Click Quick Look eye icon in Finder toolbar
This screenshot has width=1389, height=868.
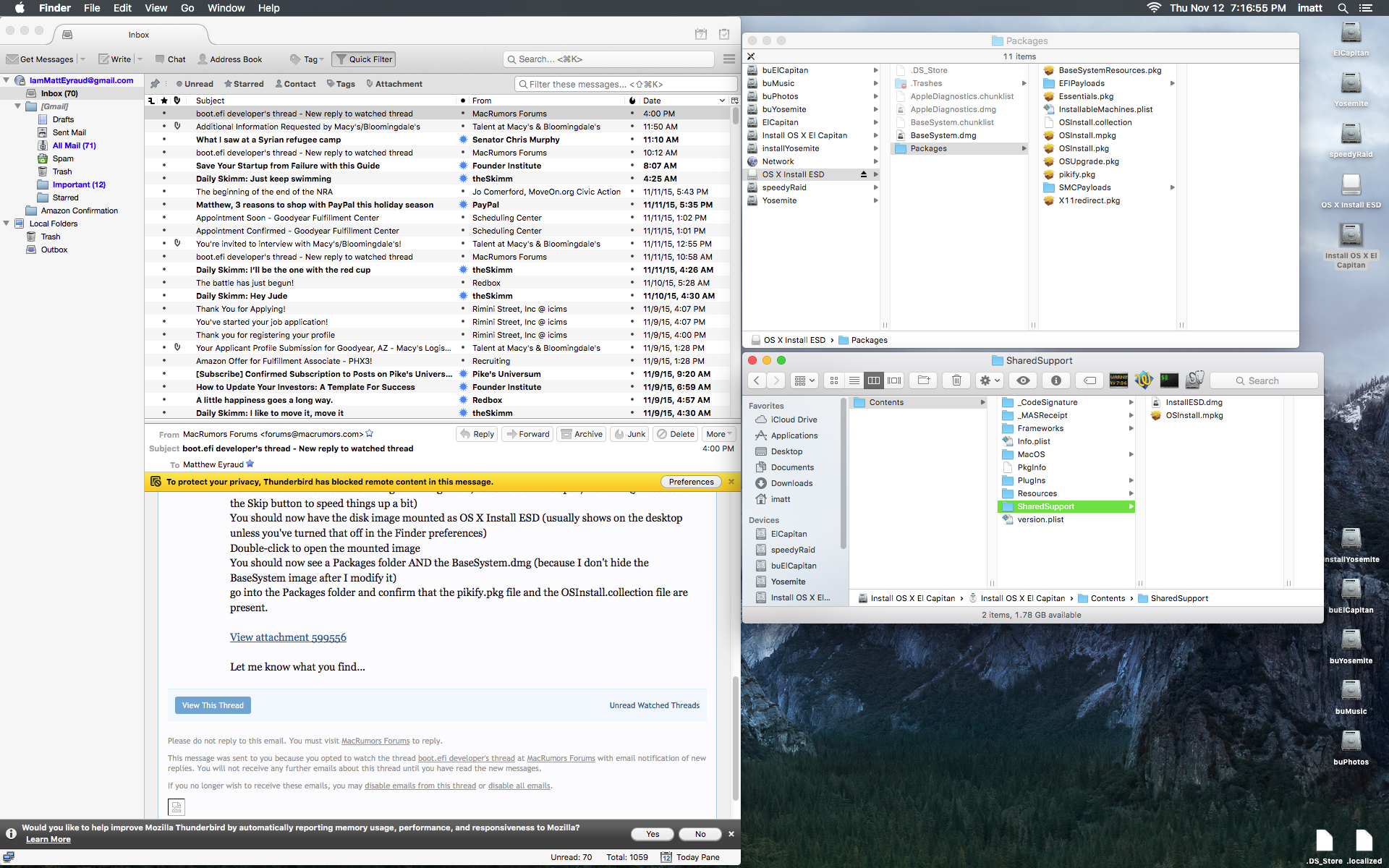point(1023,380)
